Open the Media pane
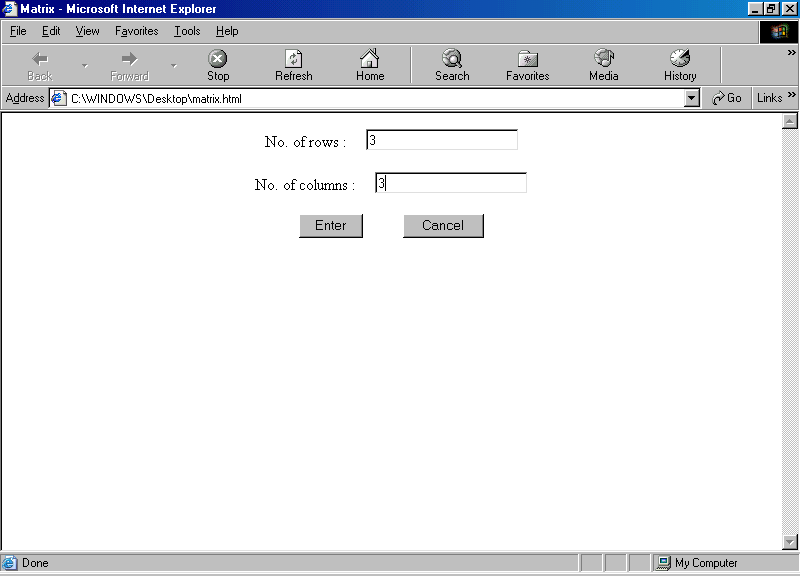The image size is (800, 576). point(604,65)
